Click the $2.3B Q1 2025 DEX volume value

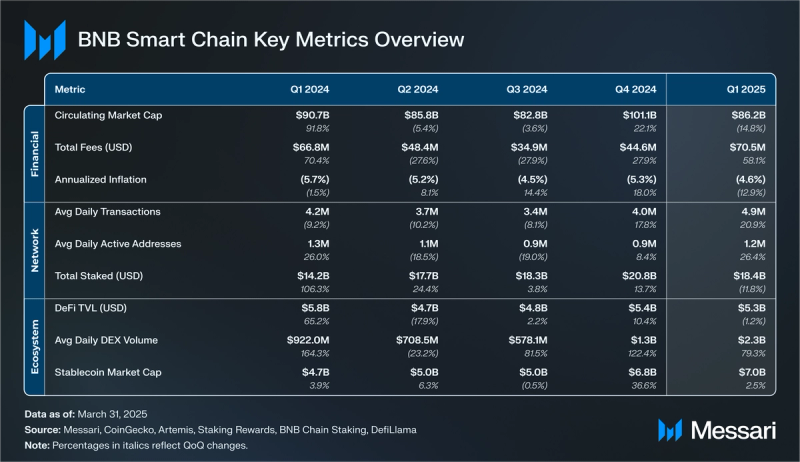tap(752, 340)
